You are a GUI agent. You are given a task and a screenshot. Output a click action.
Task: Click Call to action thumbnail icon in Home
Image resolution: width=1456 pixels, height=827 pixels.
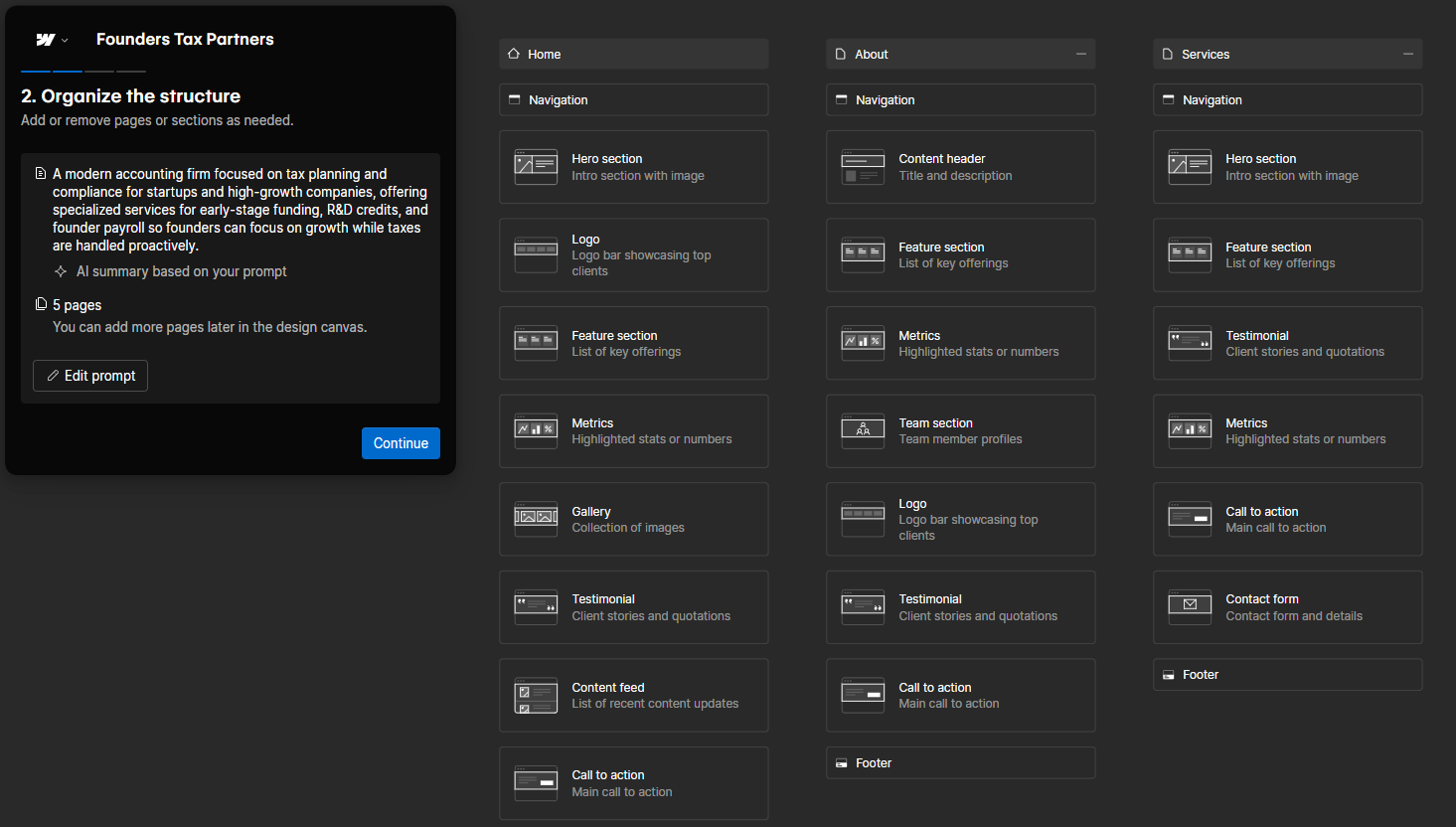tap(536, 783)
